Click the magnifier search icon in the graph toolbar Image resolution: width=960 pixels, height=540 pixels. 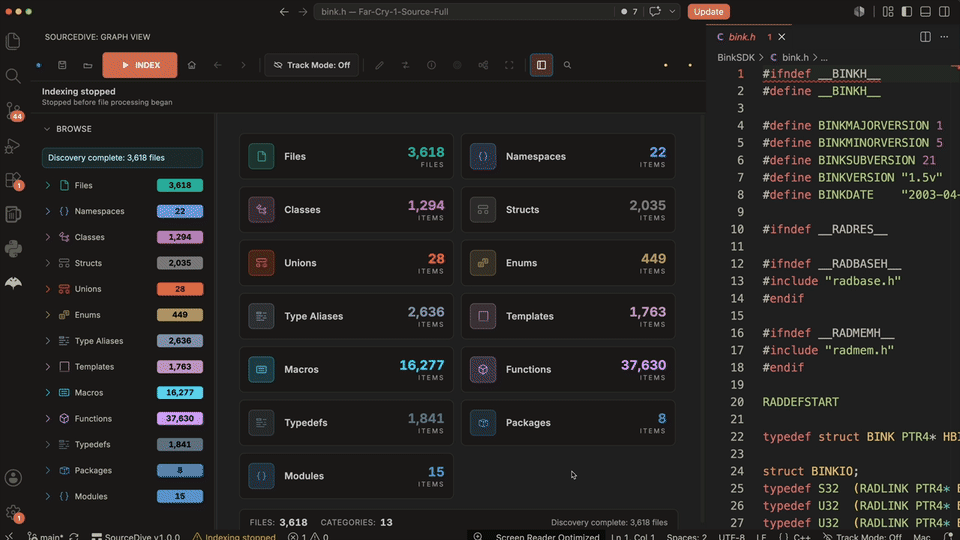click(x=567, y=65)
